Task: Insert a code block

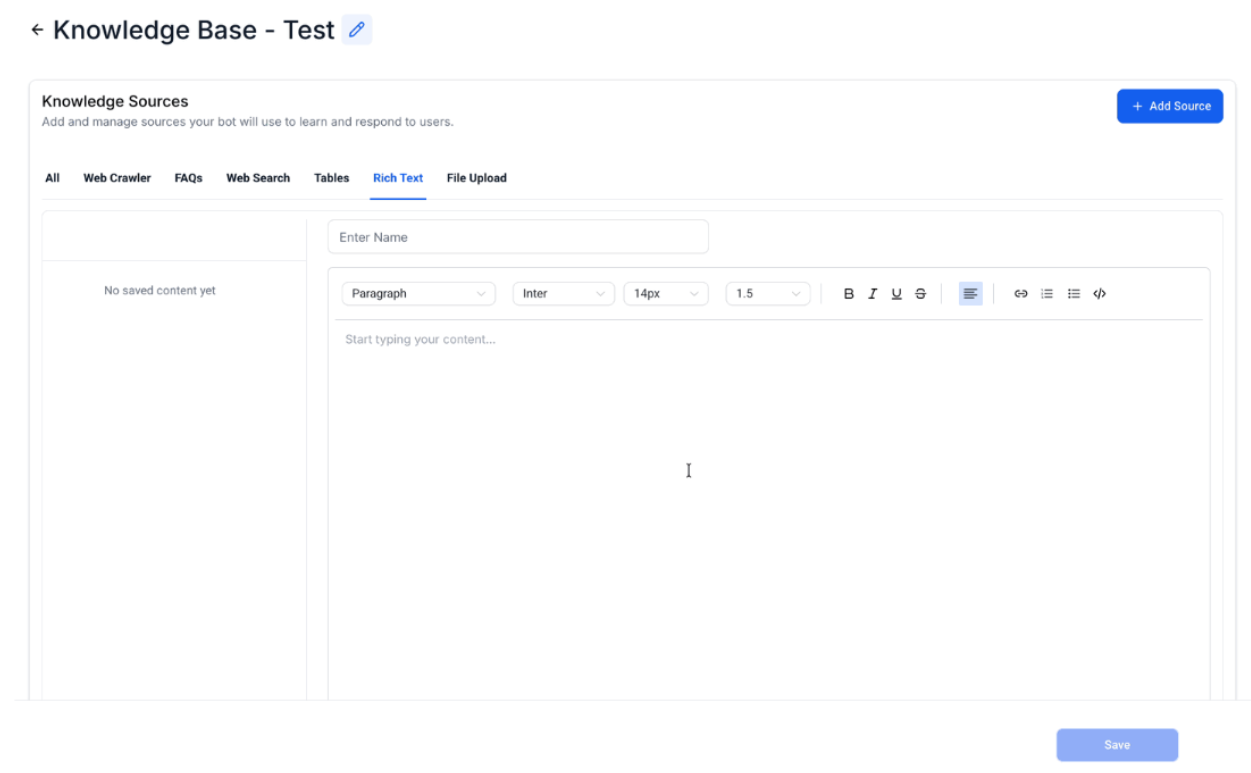Action: [x=1100, y=294]
